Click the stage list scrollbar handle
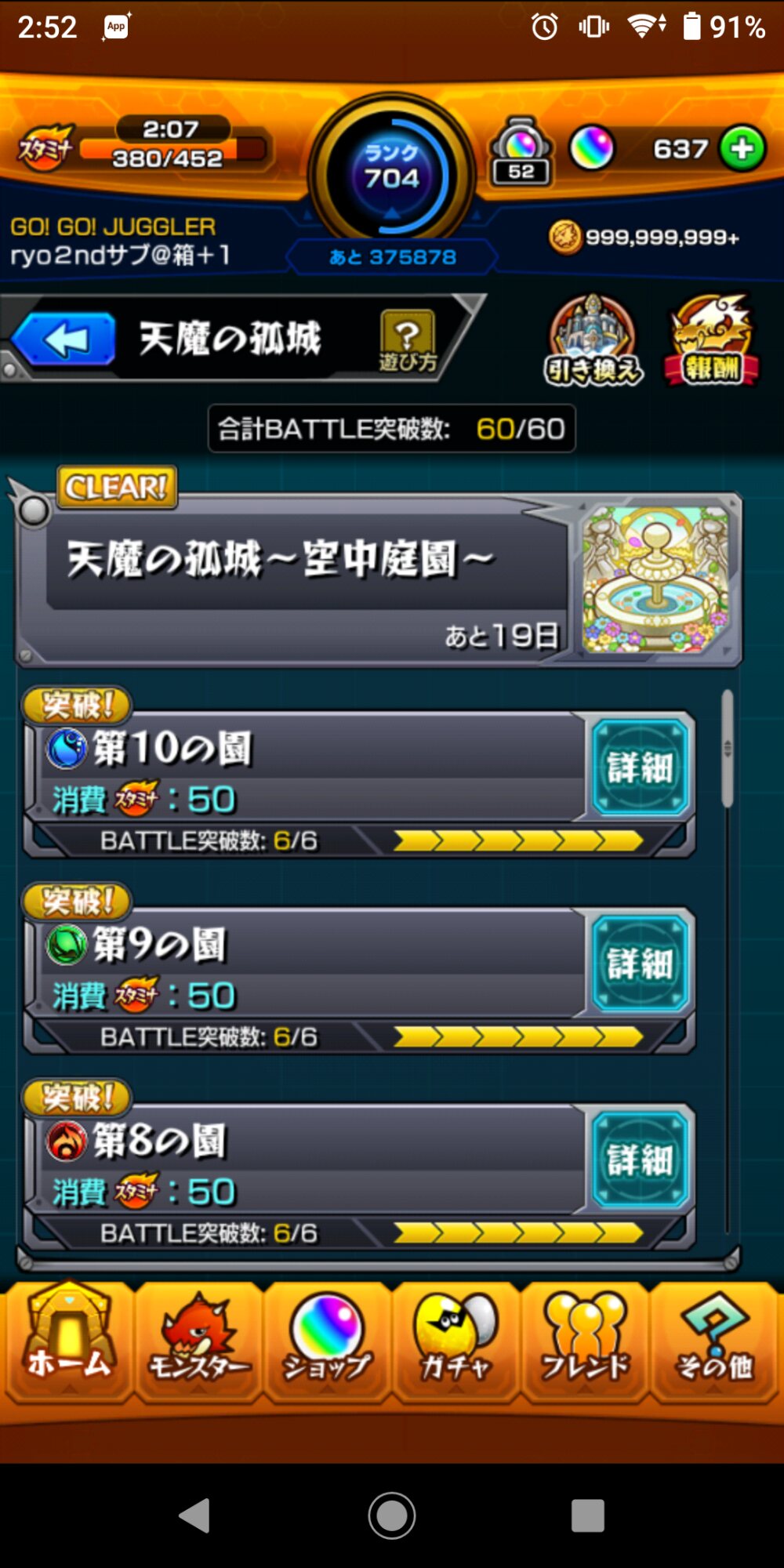This screenshot has width=784, height=1568. [728, 749]
